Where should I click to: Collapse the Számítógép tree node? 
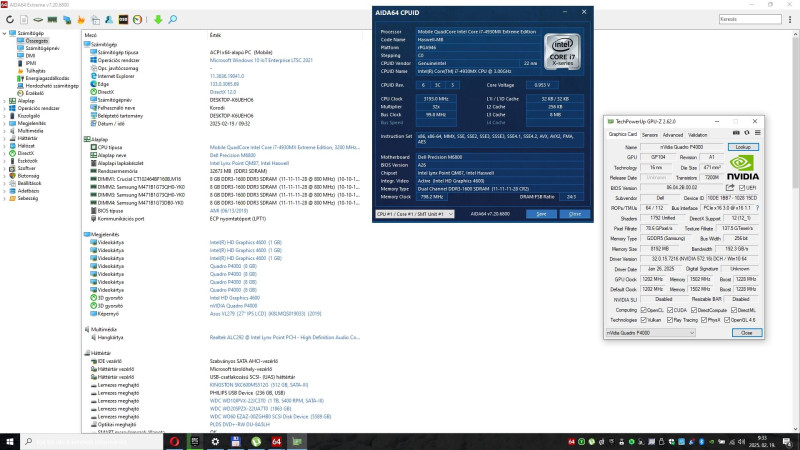pyautogui.click(x=5, y=33)
